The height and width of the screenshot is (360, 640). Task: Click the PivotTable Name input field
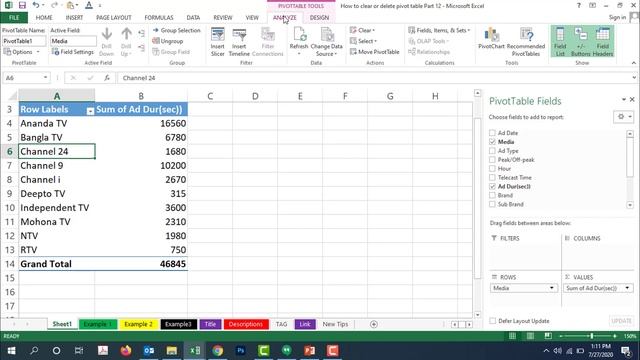point(24,41)
